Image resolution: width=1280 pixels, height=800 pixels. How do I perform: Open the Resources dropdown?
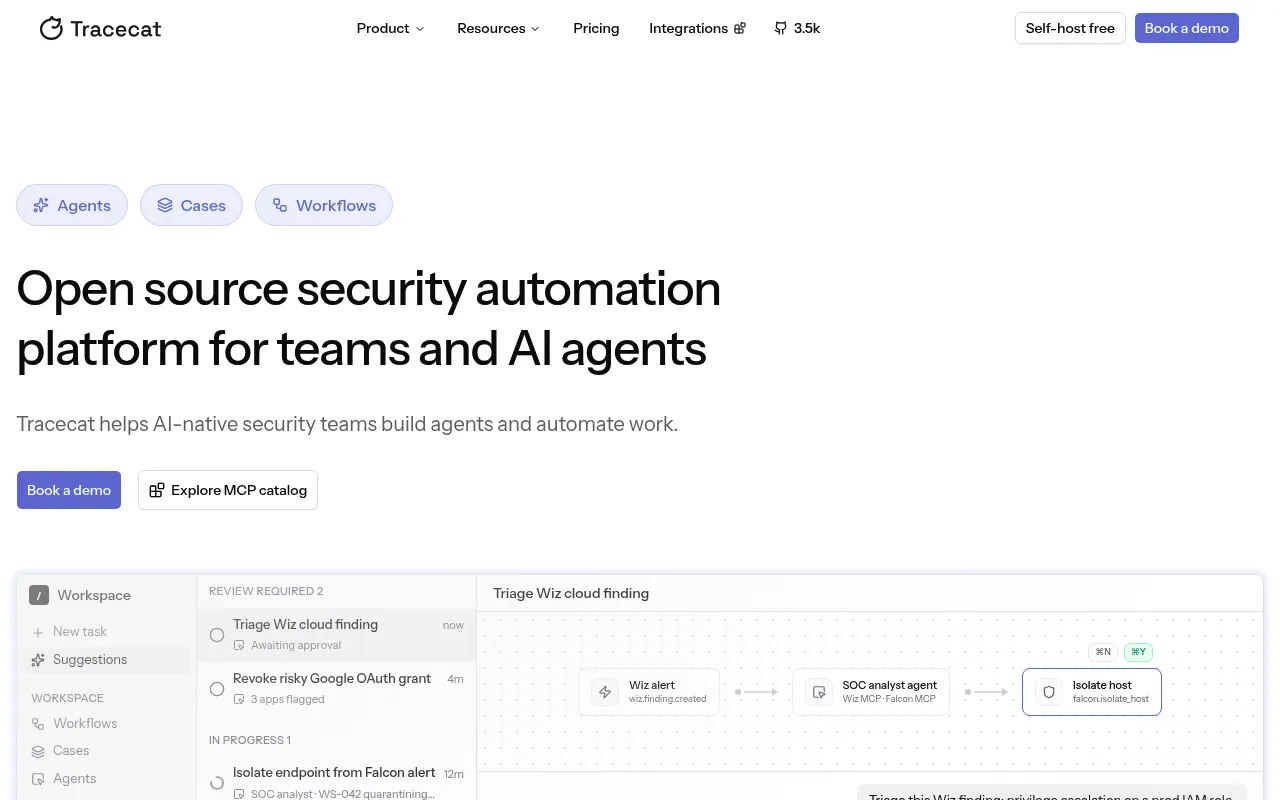[498, 28]
